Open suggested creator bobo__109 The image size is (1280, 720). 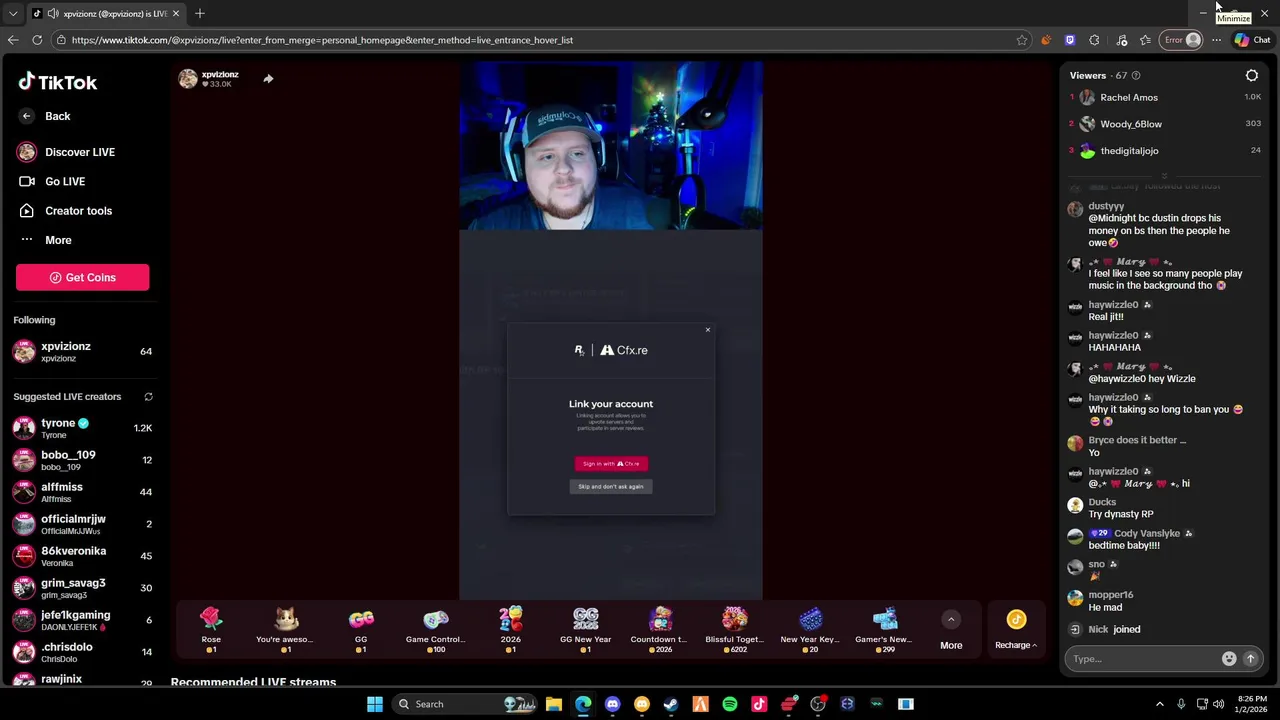(82, 460)
